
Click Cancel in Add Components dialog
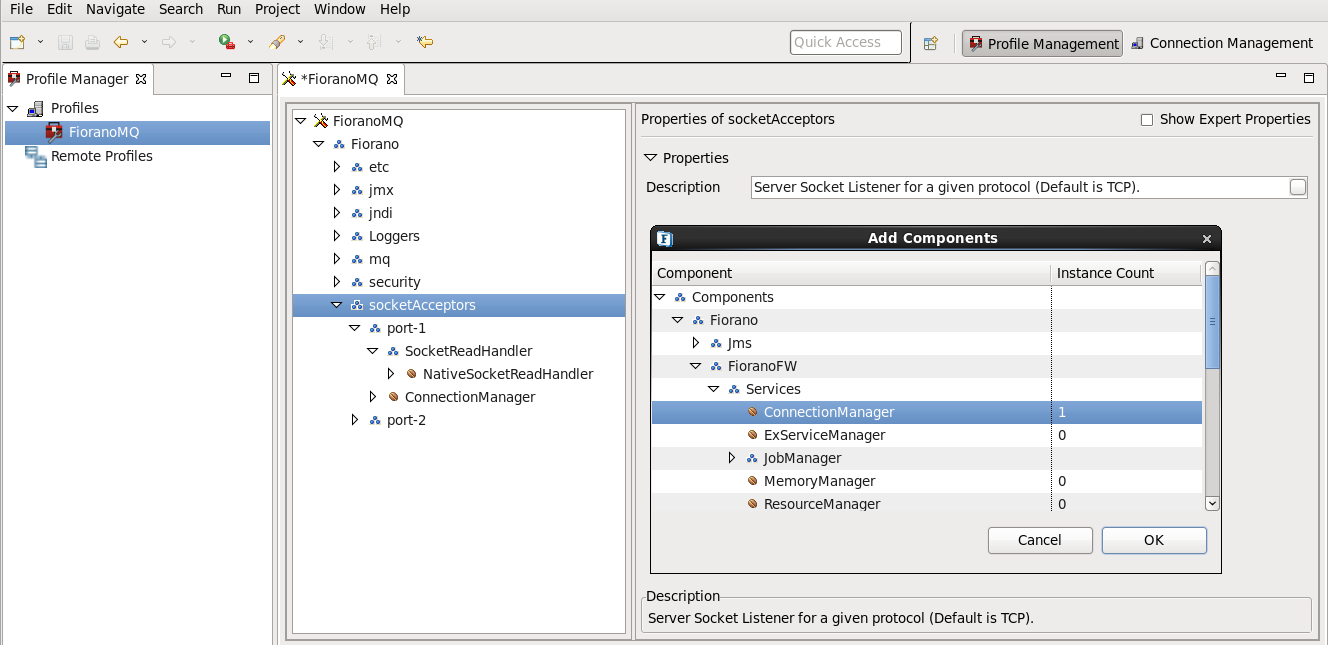pyautogui.click(x=1040, y=540)
